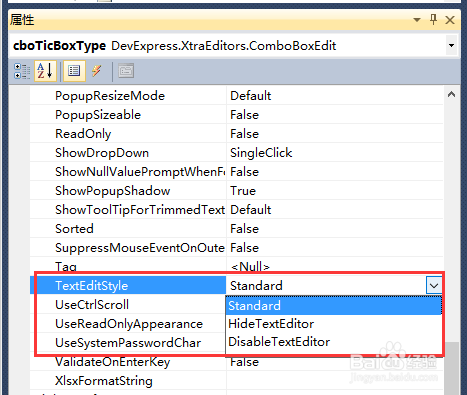Click the ReadOnly False value

[335, 134]
